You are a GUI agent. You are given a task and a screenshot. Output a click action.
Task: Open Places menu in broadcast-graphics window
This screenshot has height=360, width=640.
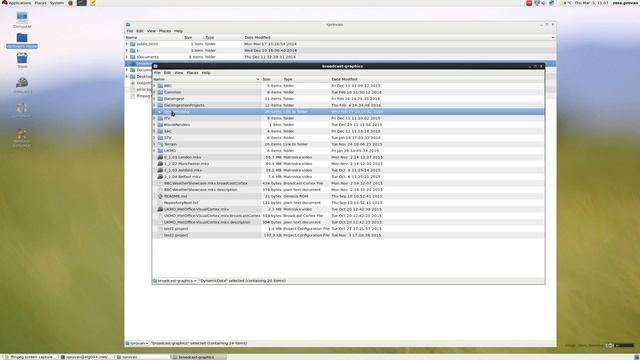pyautogui.click(x=192, y=73)
